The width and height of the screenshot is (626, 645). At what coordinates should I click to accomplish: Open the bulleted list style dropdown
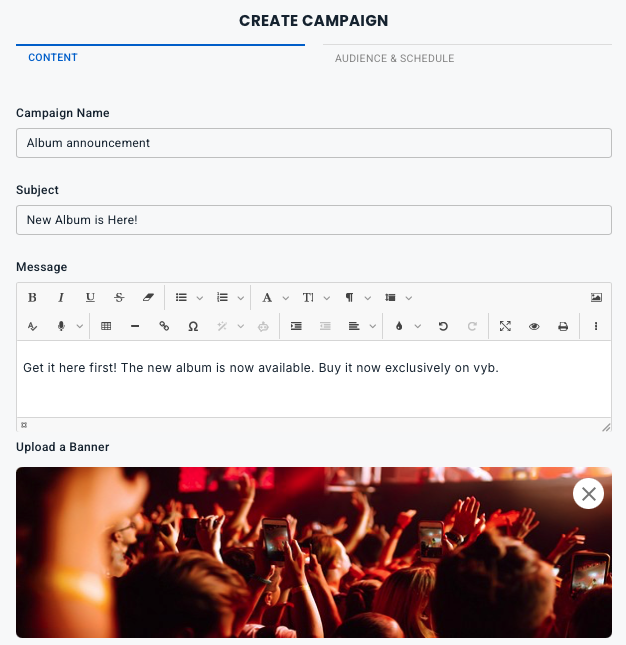click(x=200, y=297)
